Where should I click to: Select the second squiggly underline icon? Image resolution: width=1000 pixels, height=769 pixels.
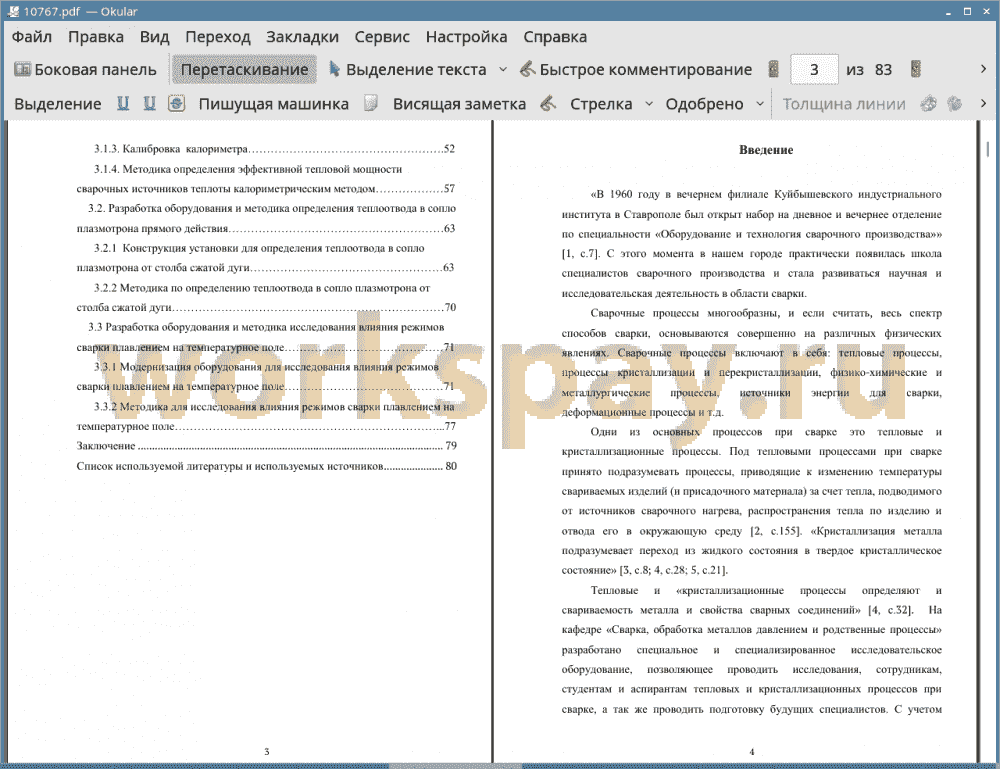pos(149,103)
